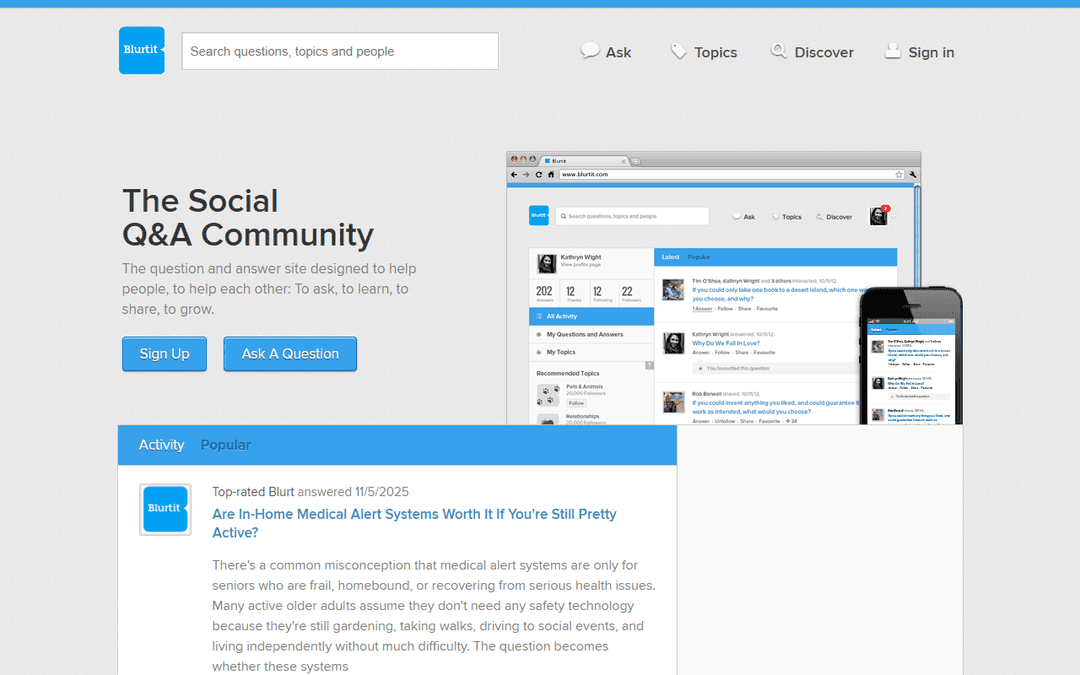Open the Topics menu item
1080x675 pixels.
coord(715,52)
